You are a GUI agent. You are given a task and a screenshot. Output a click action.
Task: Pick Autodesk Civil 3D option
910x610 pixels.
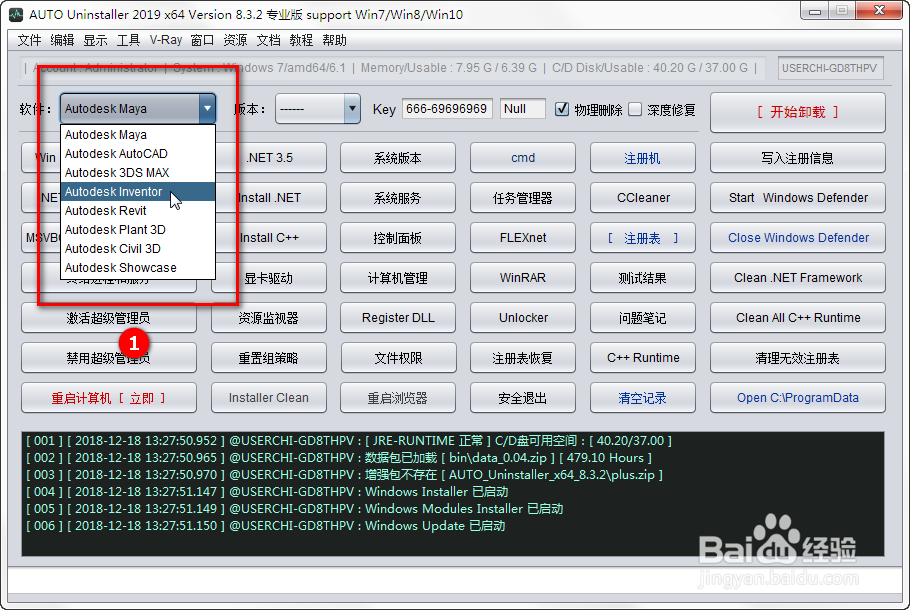[138, 249]
